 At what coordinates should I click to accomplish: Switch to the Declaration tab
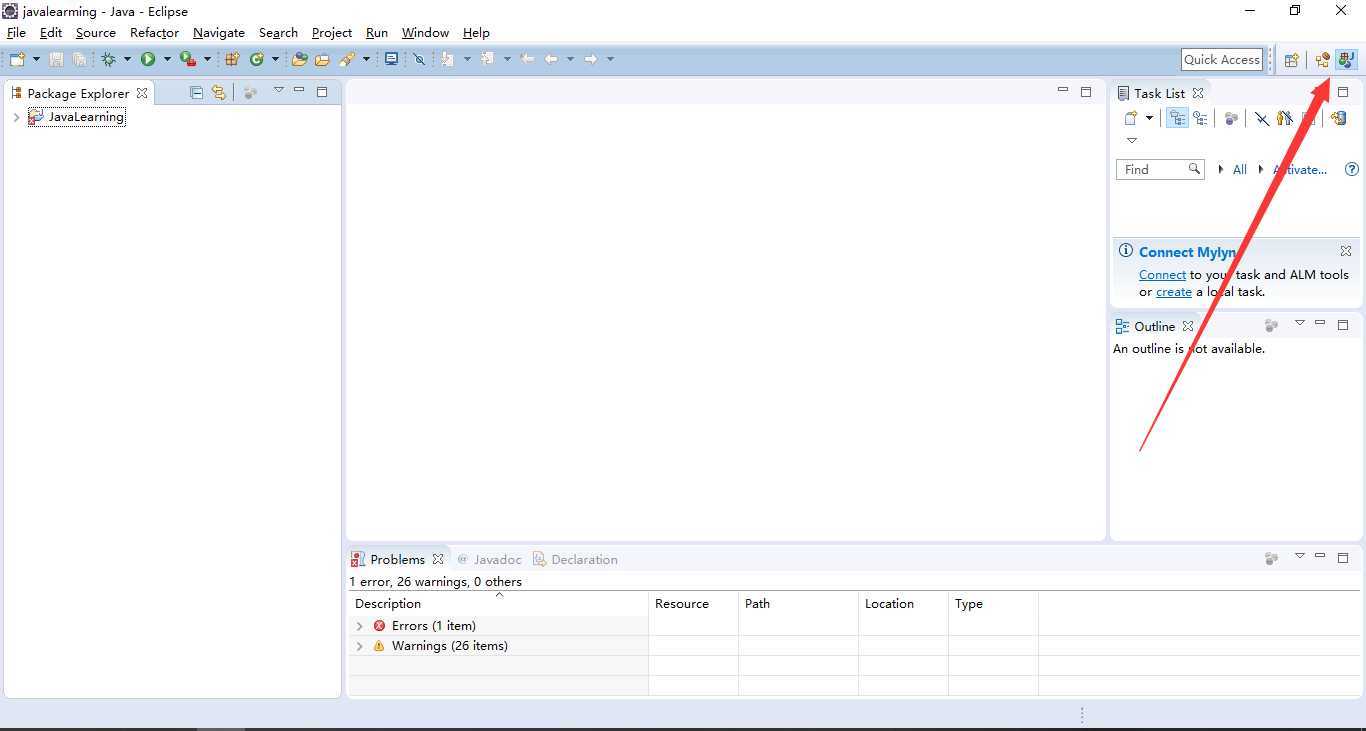point(575,559)
